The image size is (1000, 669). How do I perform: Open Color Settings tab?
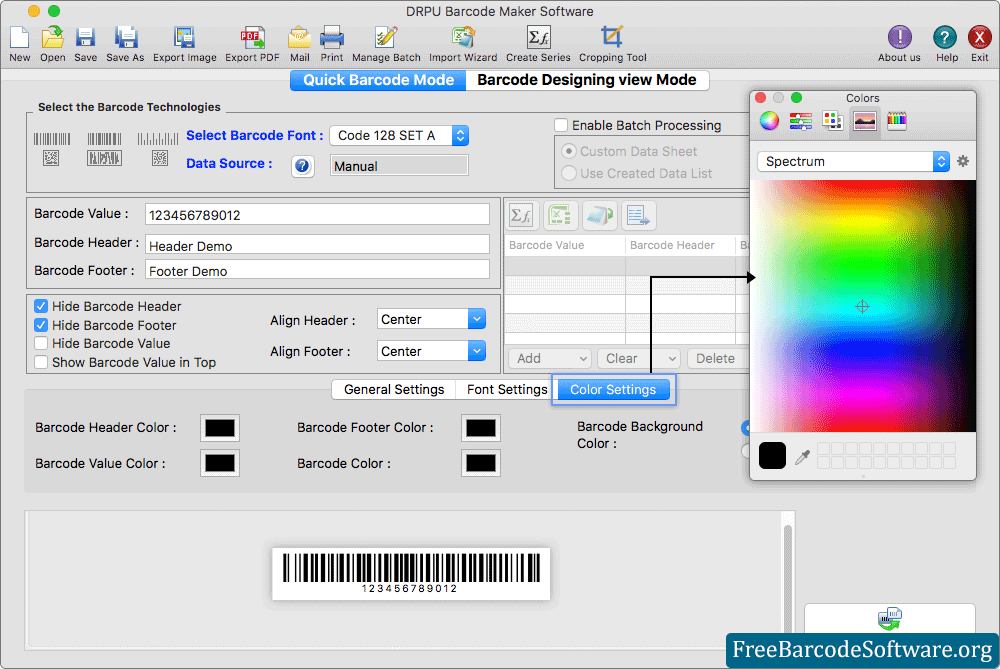point(613,390)
